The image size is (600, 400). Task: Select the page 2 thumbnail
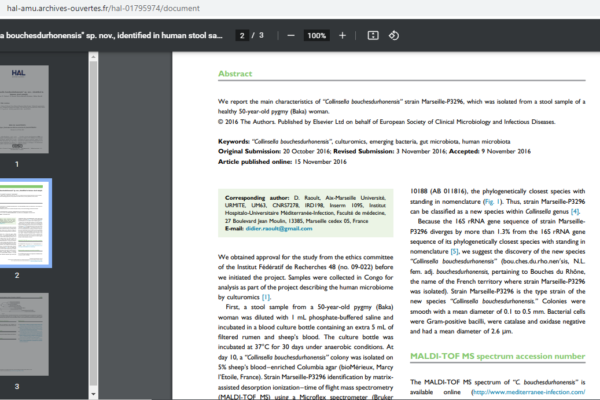(x=25, y=223)
